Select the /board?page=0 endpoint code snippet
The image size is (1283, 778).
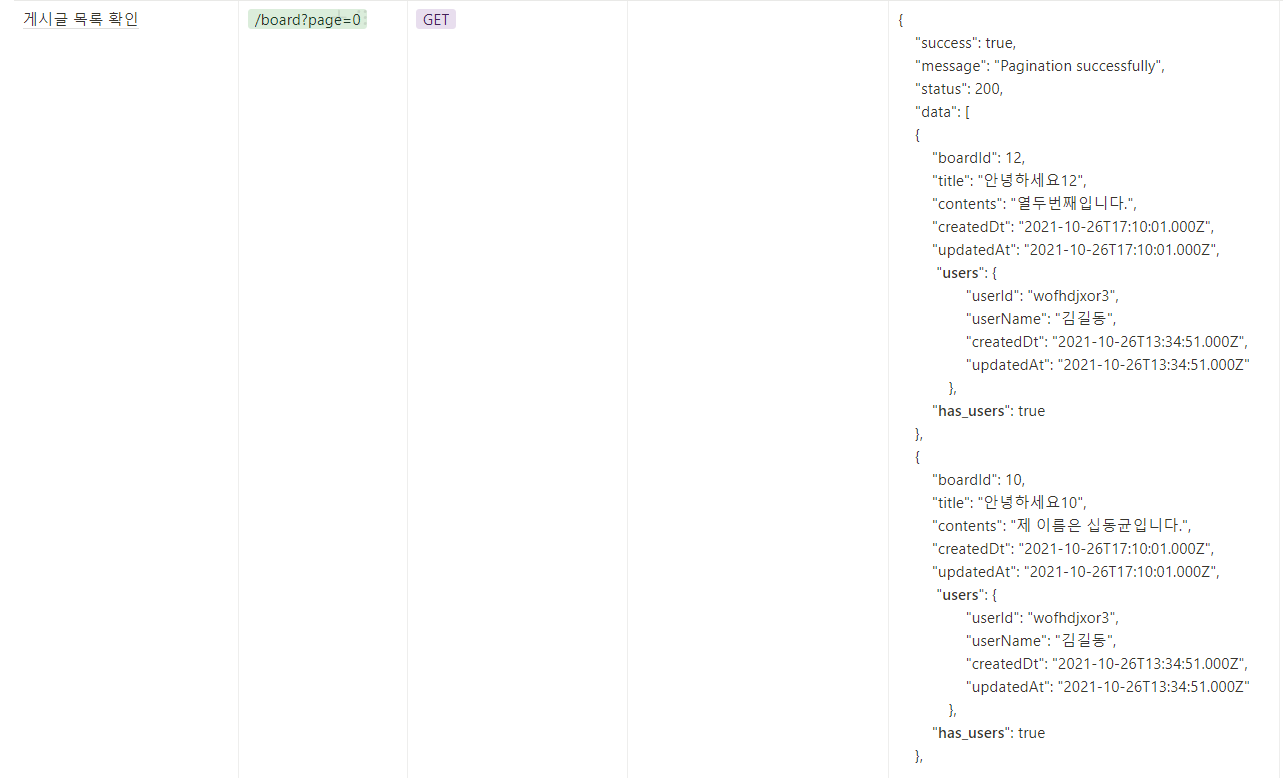[306, 18]
